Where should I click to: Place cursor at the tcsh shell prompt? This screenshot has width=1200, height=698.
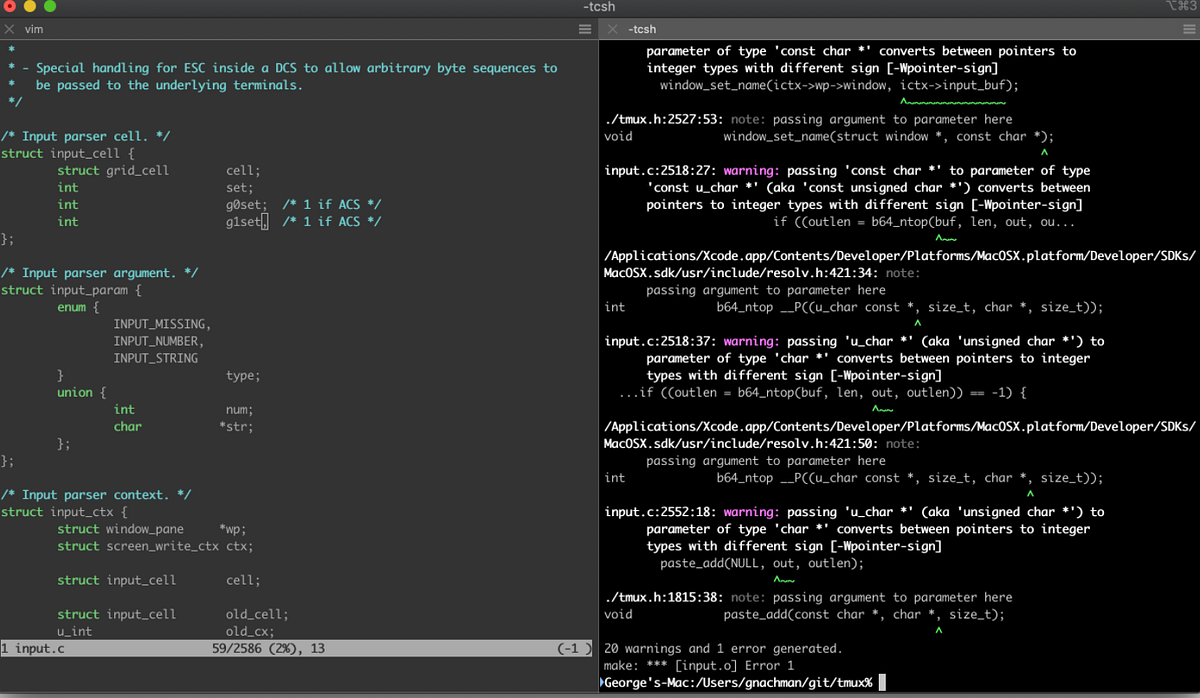pos(740,682)
